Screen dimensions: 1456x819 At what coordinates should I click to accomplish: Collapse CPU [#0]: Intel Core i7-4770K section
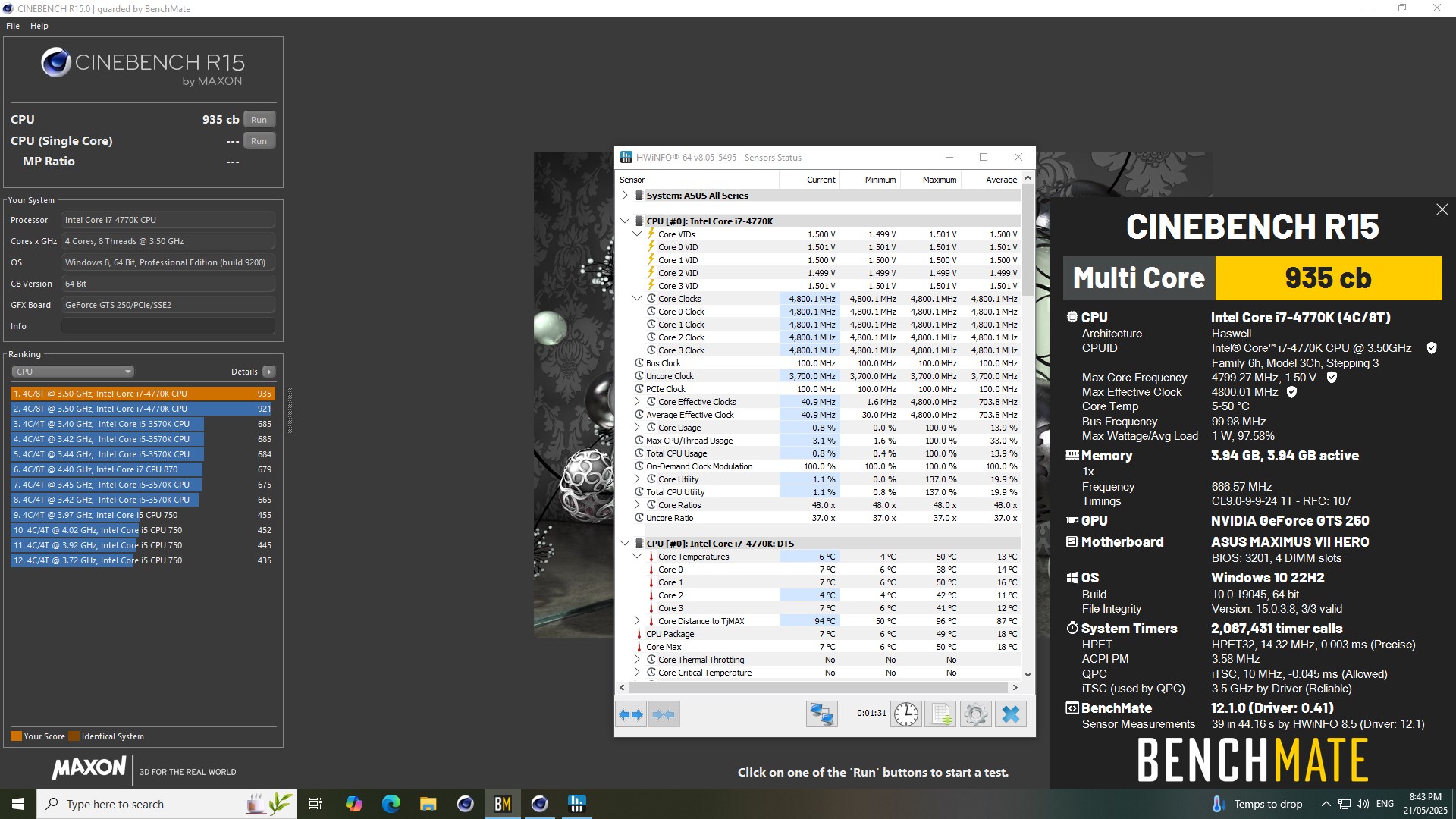625,221
